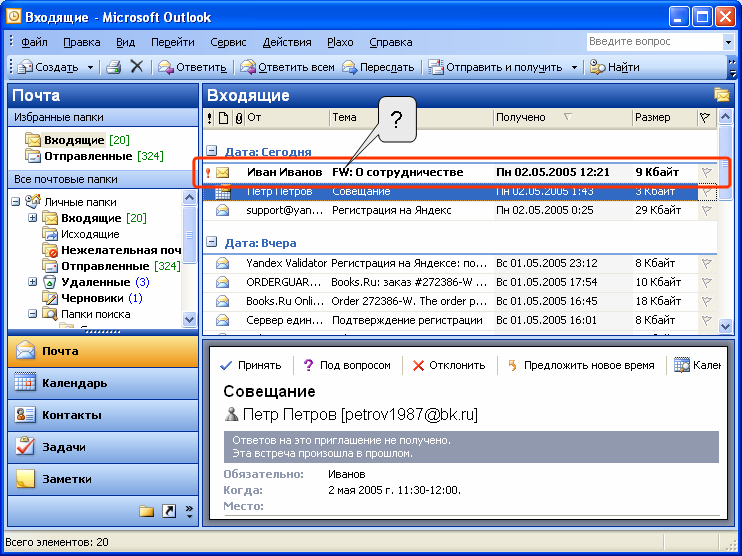The height and width of the screenshot is (556, 742).
Task: Click the Delete X toolbar icon
Action: (x=137, y=67)
